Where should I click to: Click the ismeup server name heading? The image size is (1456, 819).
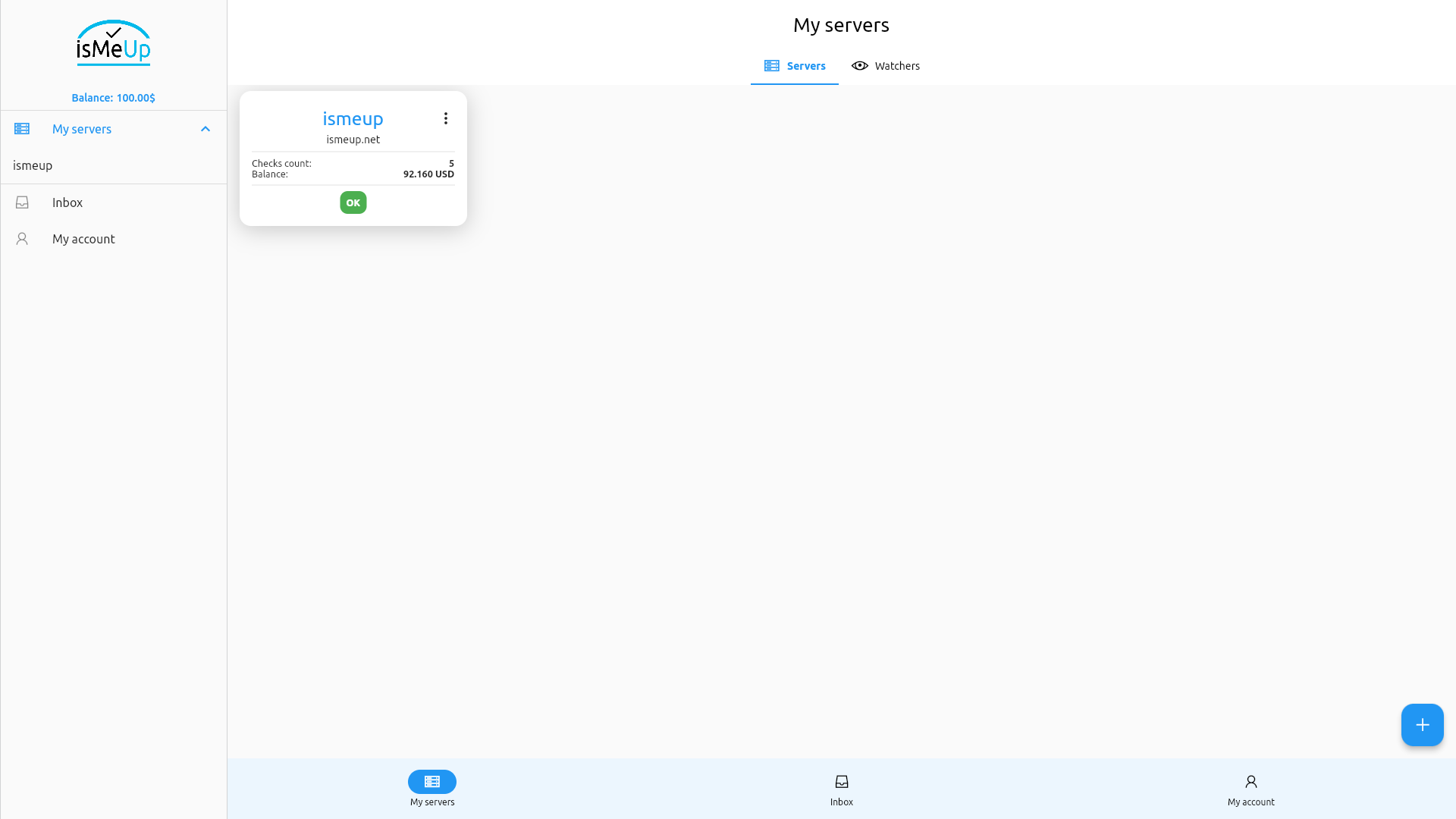pyautogui.click(x=353, y=118)
